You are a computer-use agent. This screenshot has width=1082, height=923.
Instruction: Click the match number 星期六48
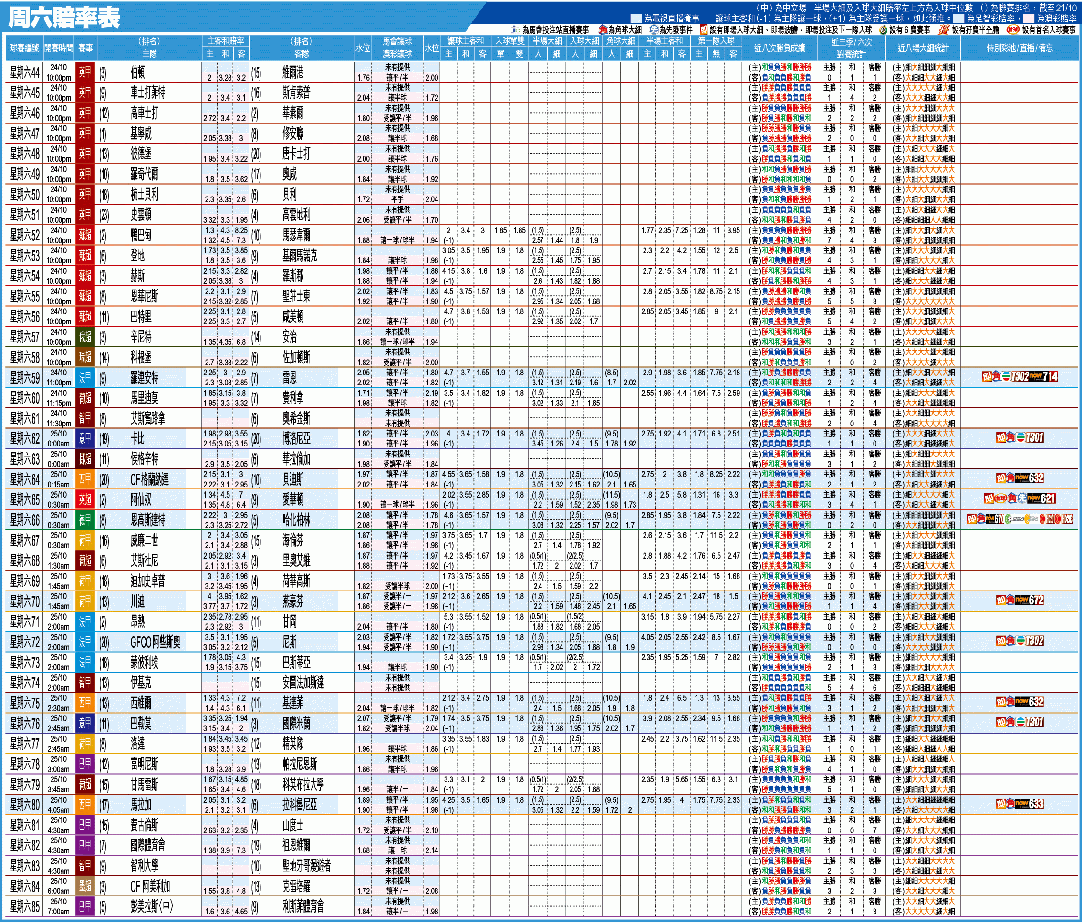point(25,154)
